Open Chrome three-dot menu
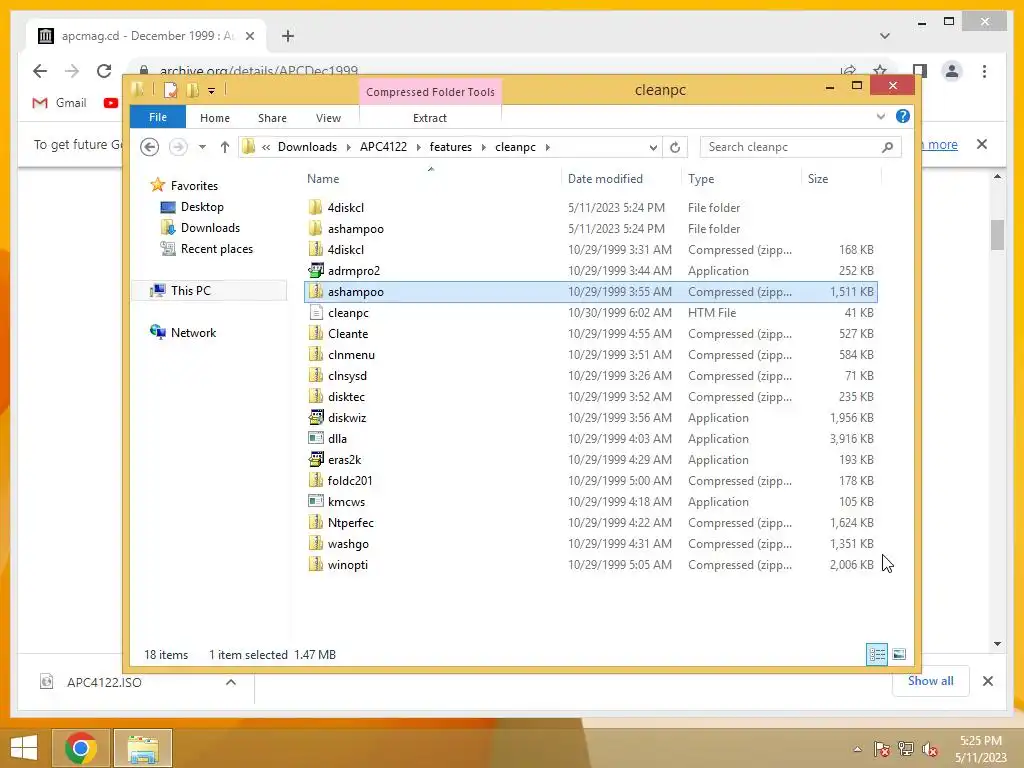Image resolution: width=1024 pixels, height=768 pixels. pyautogui.click(x=984, y=71)
